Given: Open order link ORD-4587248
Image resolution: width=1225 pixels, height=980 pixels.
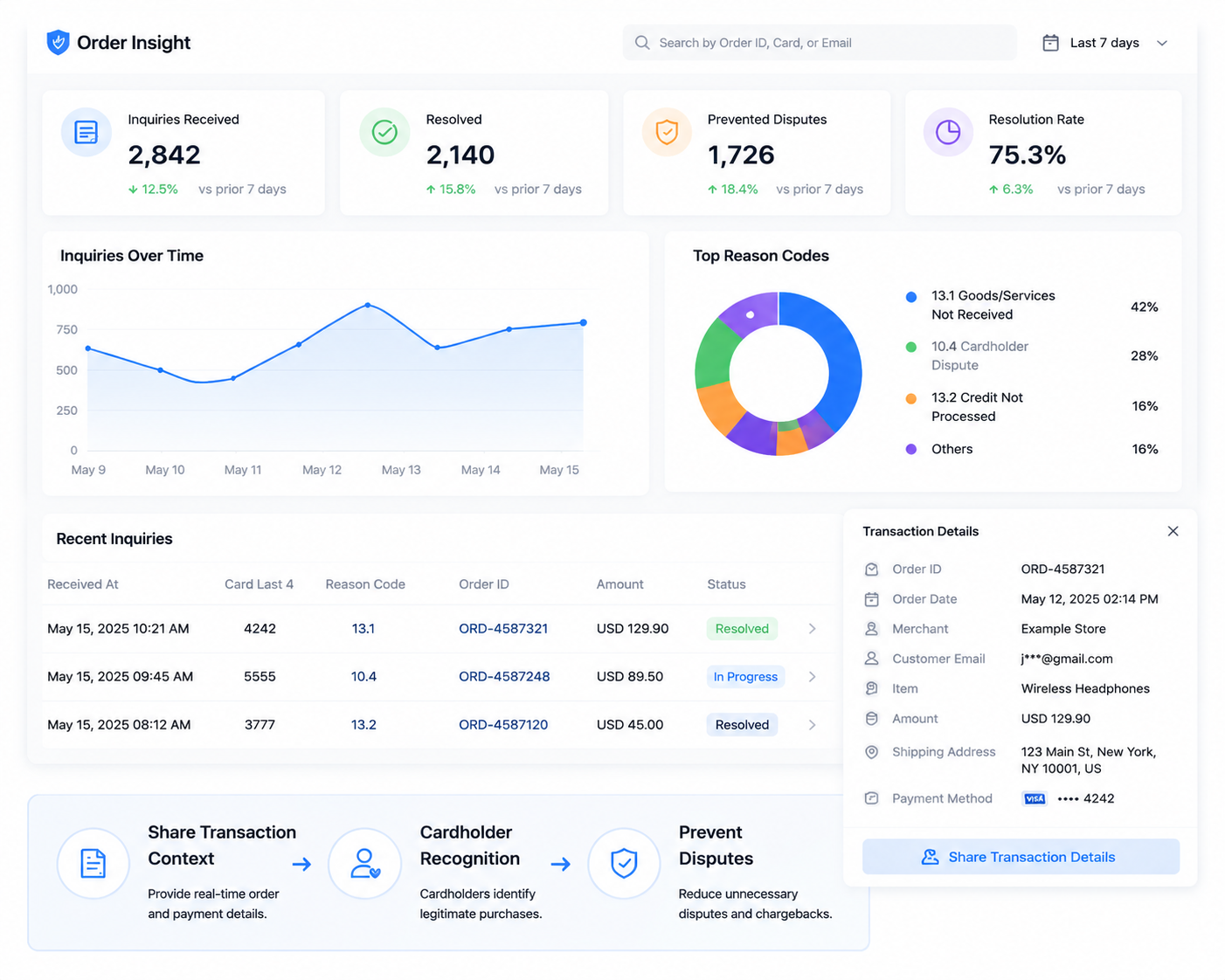Looking at the screenshot, I should point(504,677).
